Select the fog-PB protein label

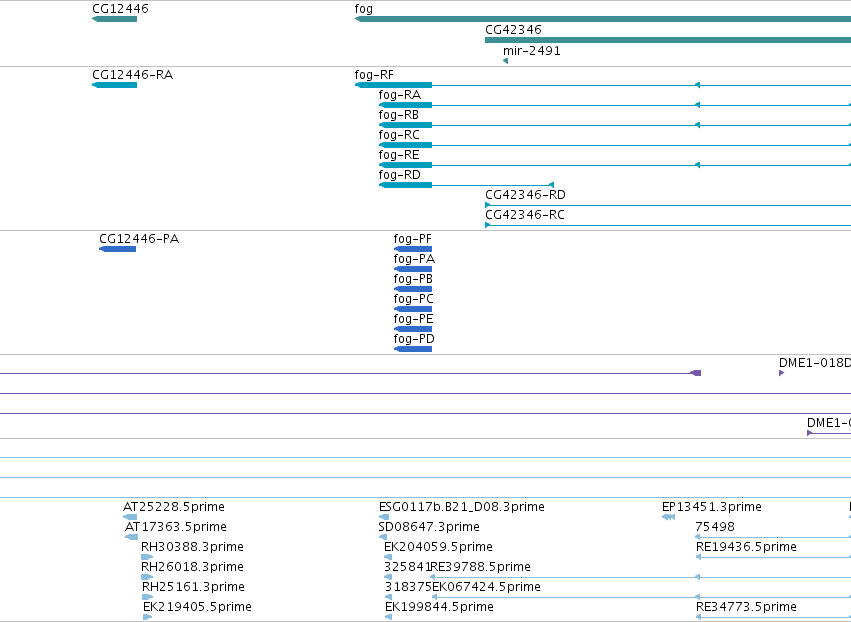[413, 280]
